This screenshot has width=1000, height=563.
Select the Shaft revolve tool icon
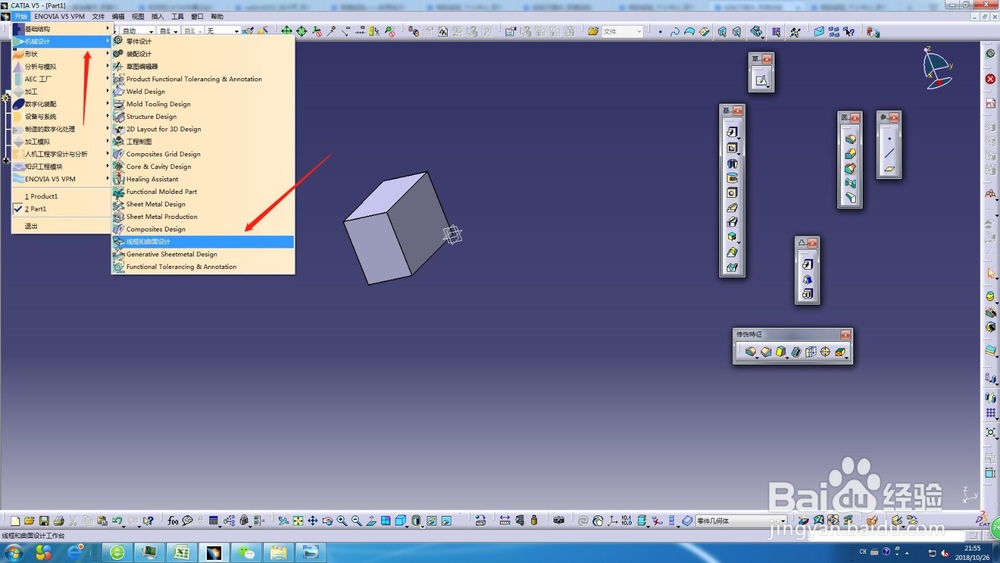tap(732, 163)
